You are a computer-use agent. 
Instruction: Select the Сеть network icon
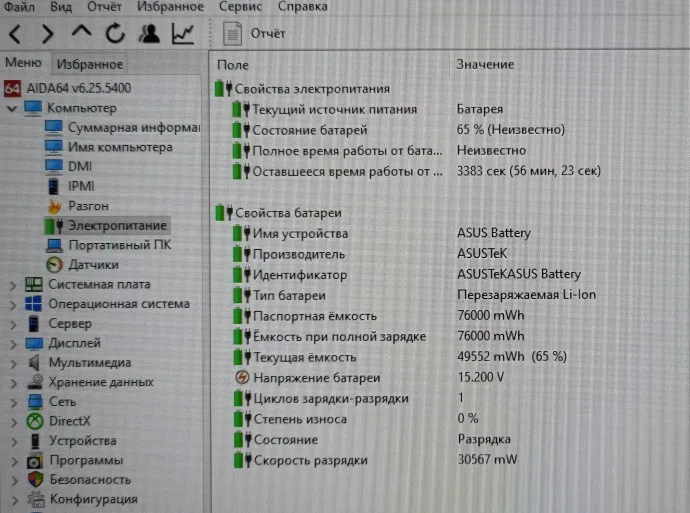(35, 401)
